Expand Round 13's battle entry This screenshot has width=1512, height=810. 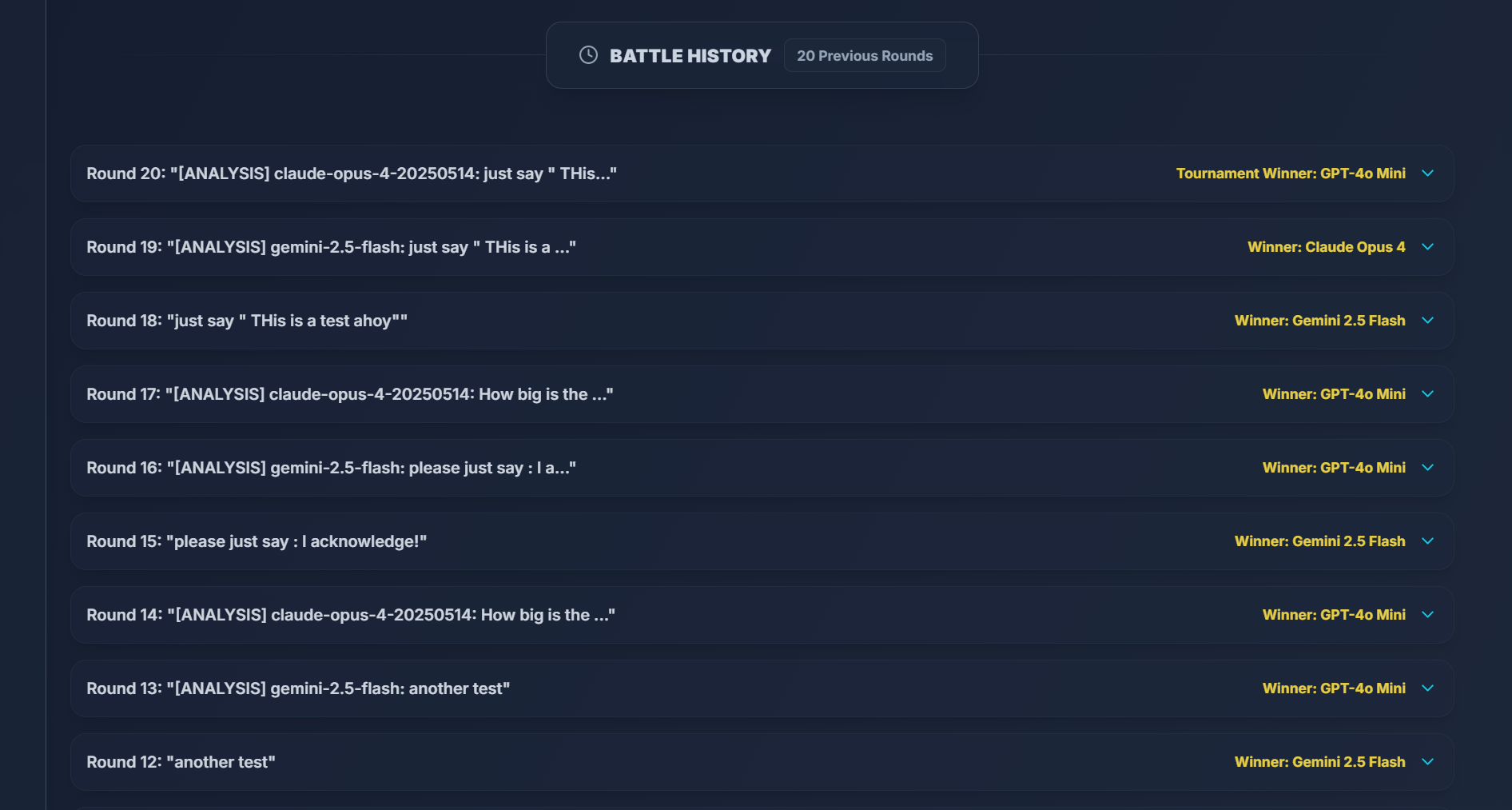point(1427,688)
